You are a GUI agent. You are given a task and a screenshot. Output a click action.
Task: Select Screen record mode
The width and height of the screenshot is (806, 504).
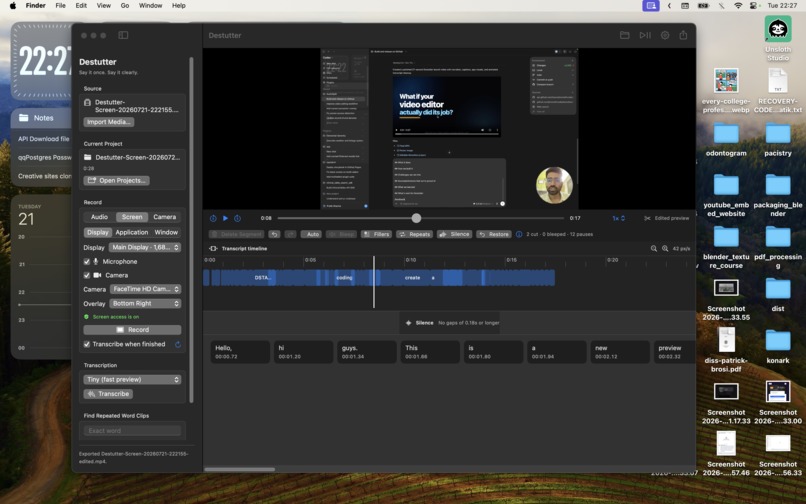(x=132, y=217)
